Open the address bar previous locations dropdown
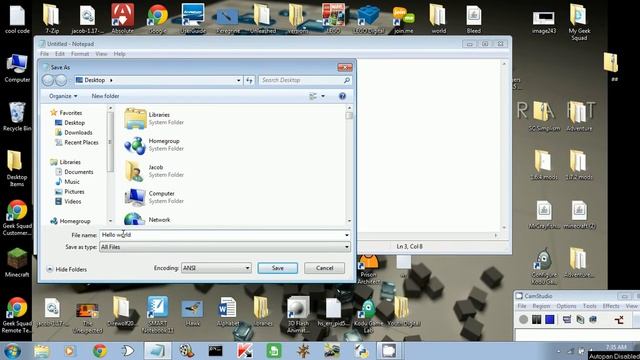Screen dimensions: 640x360 (238, 80)
